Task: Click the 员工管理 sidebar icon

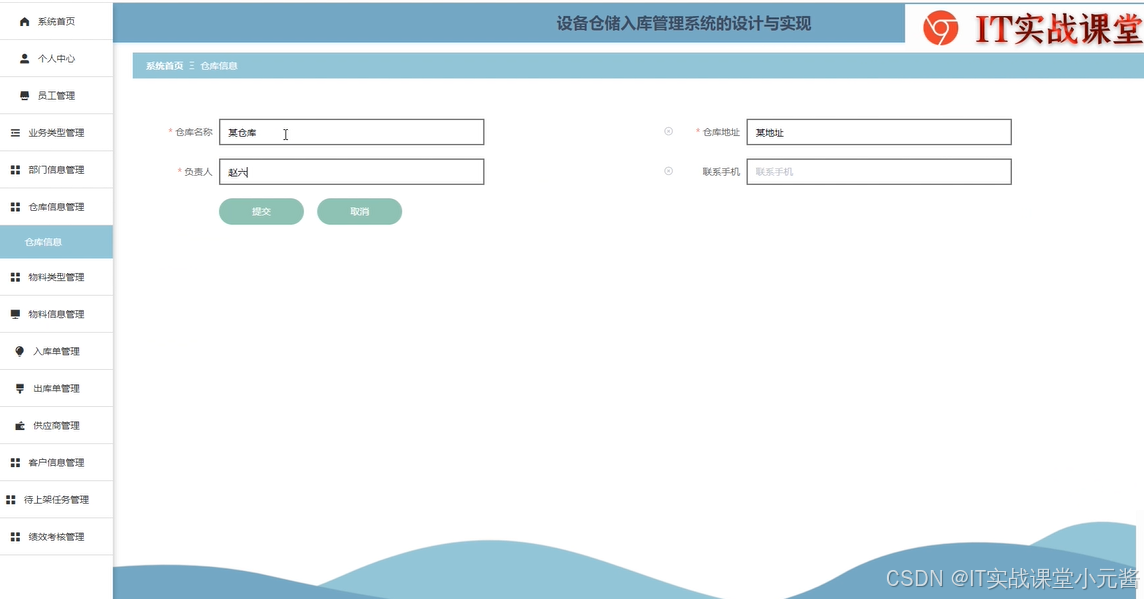Action: [23, 95]
